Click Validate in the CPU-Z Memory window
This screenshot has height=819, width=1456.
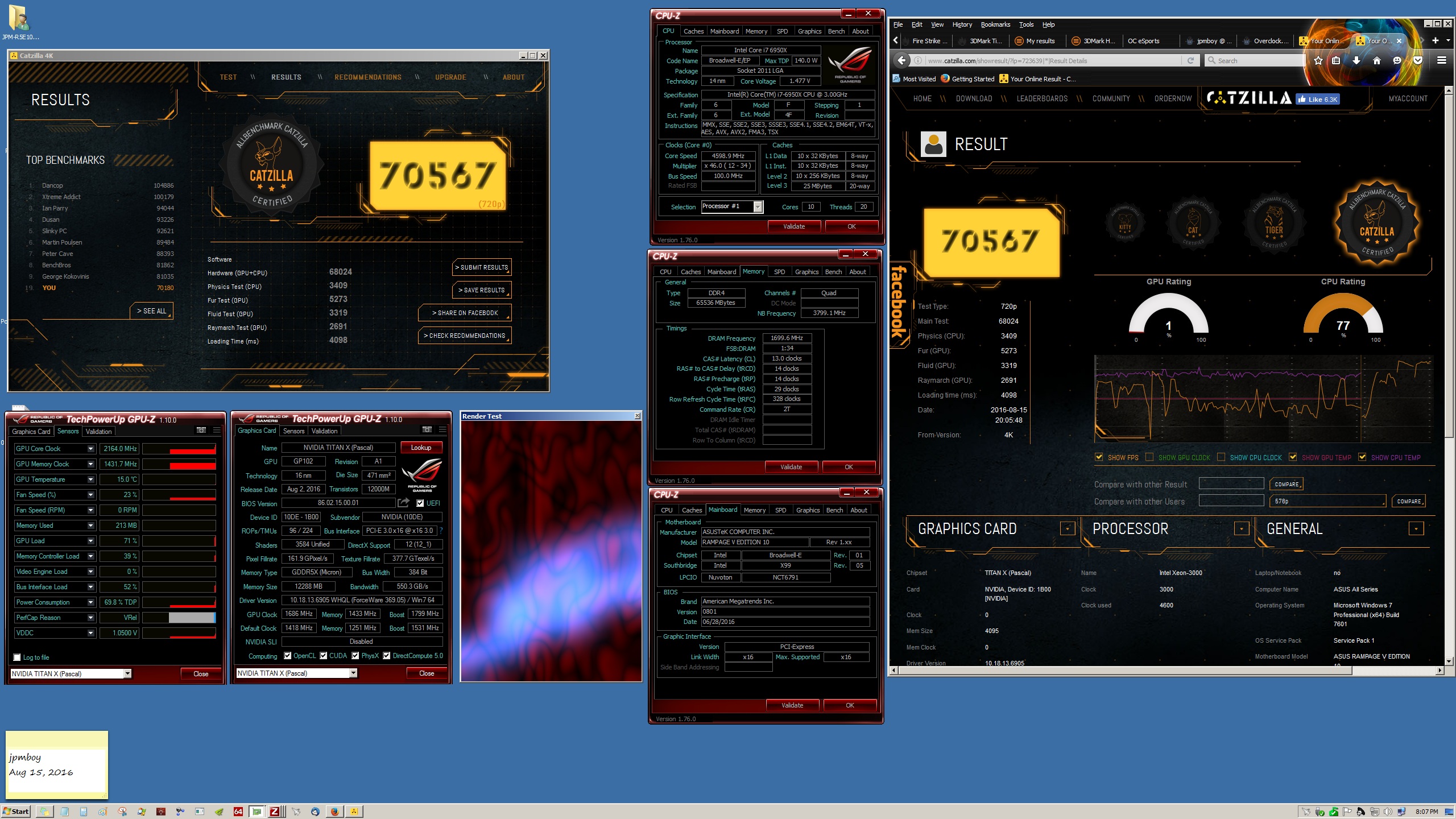coord(791,467)
